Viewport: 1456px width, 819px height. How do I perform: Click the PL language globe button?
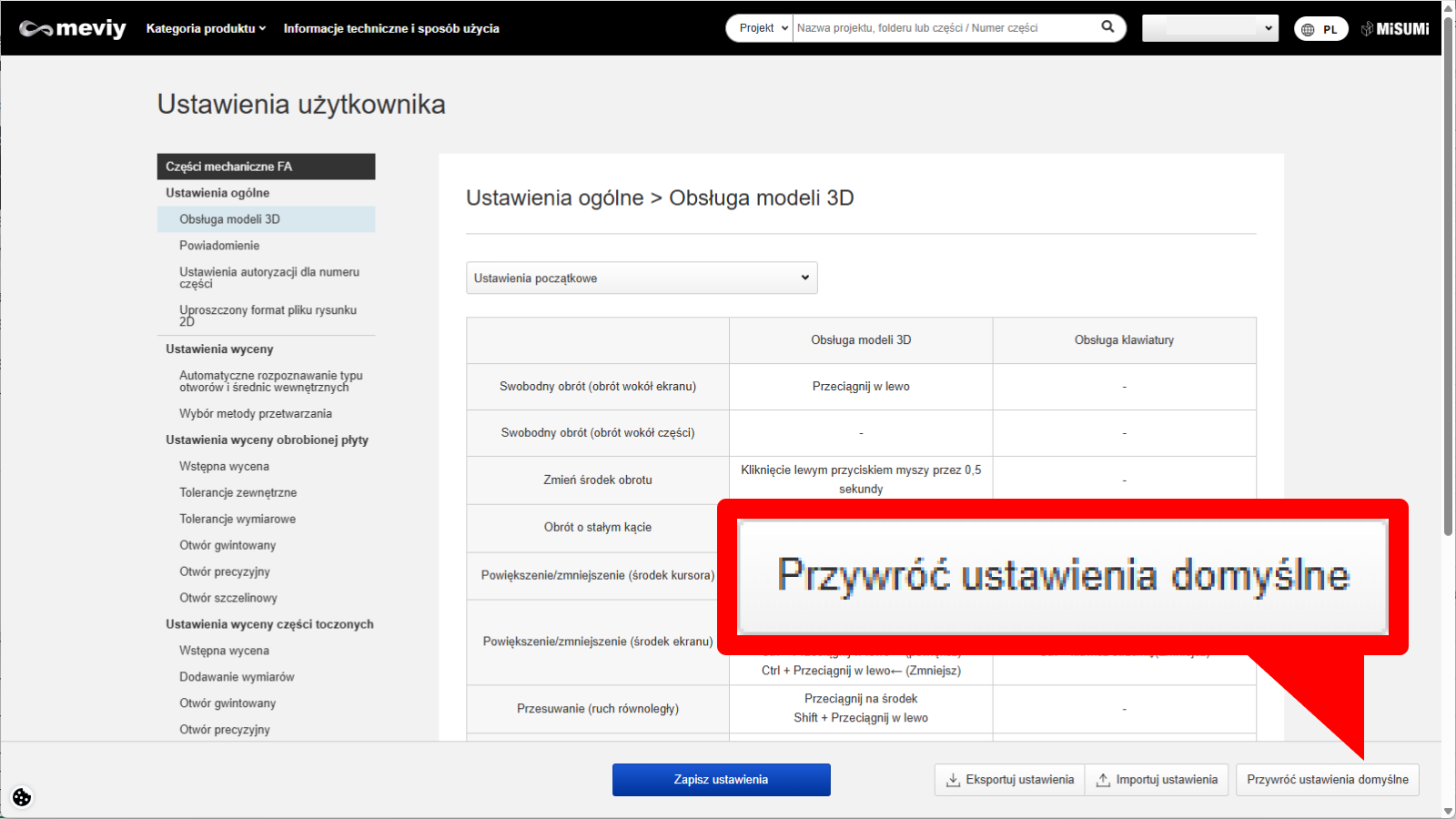pos(1320,29)
